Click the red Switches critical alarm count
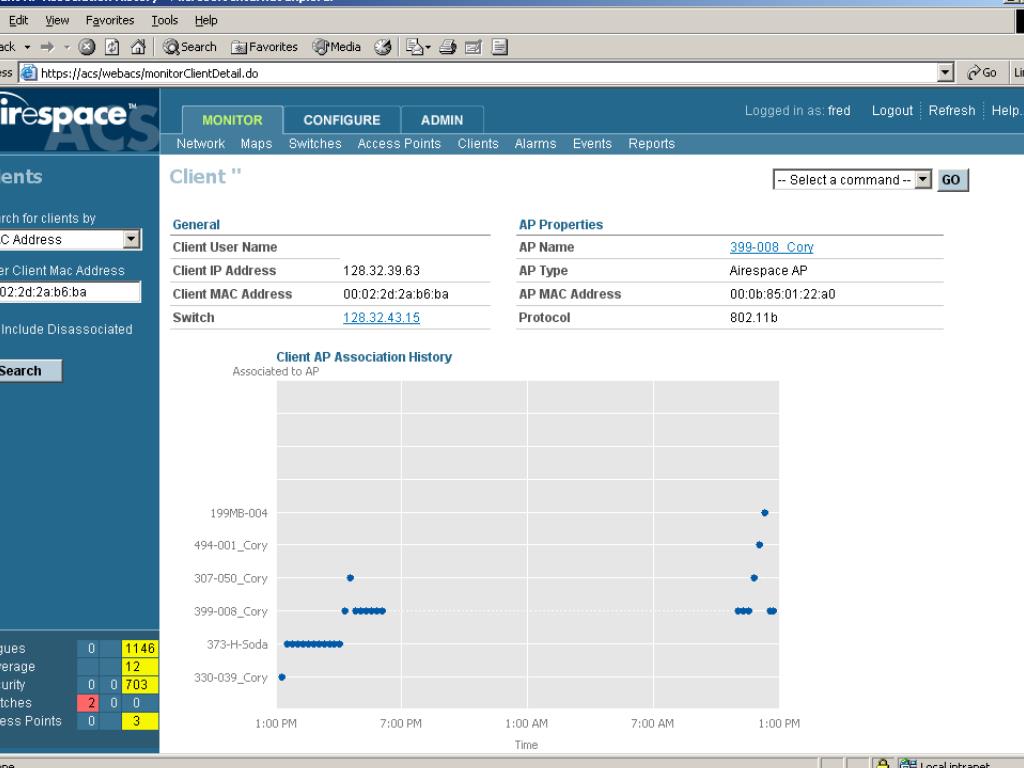This screenshot has width=1024, height=768. point(90,703)
